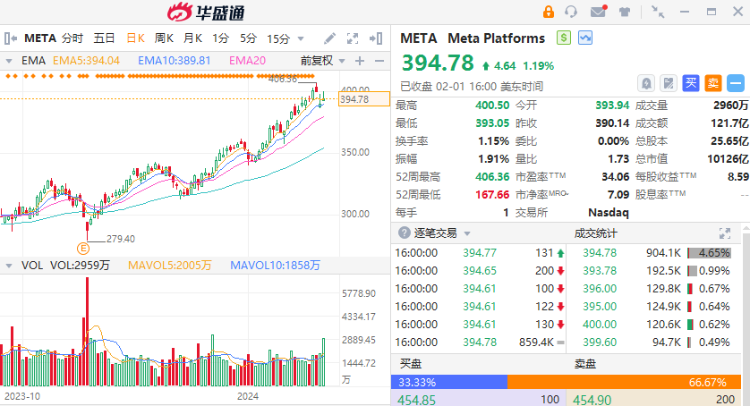Expand the EMA indicator dropdown arrow

pyautogui.click(x=9, y=61)
